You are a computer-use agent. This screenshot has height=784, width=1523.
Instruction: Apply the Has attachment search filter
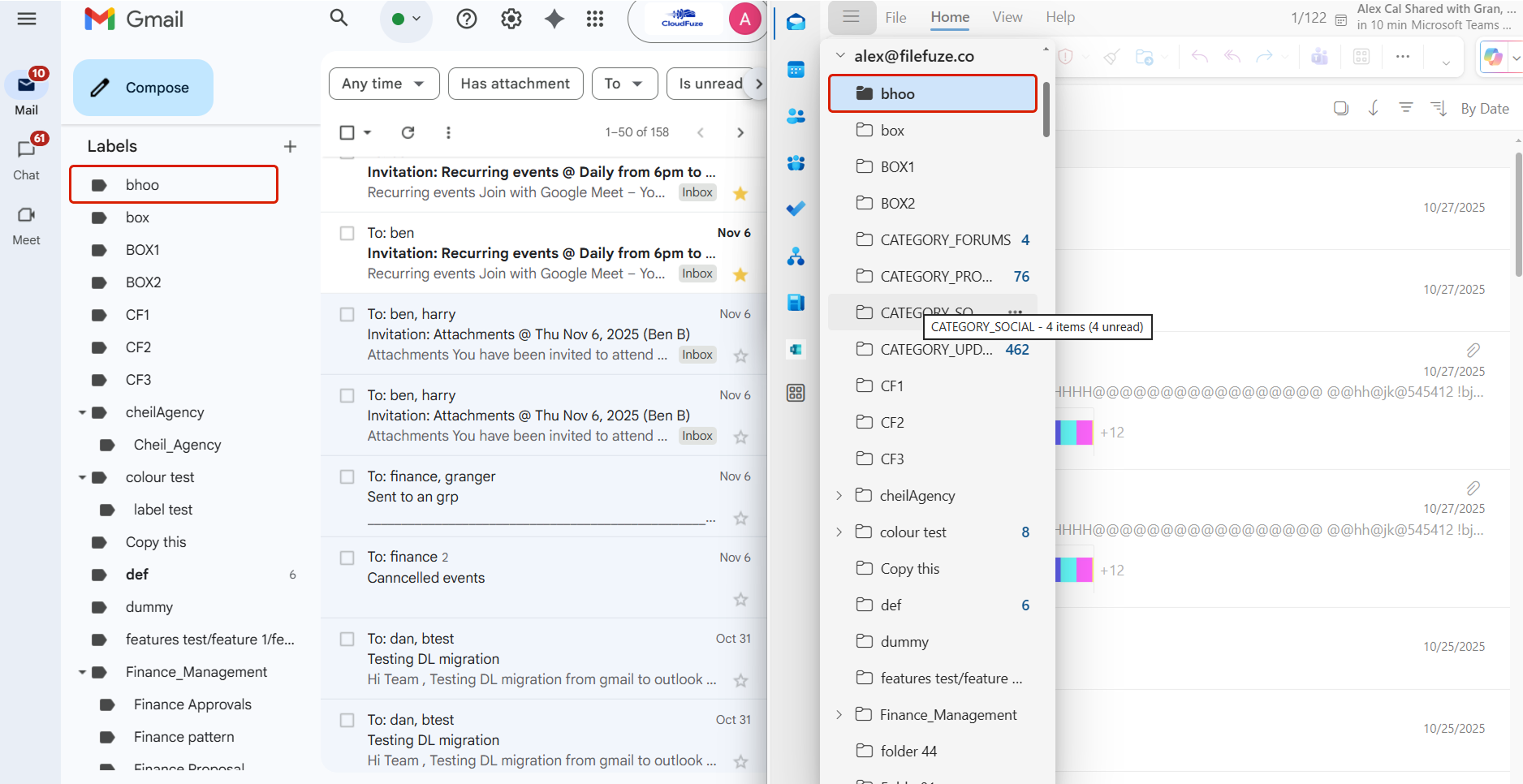click(515, 84)
